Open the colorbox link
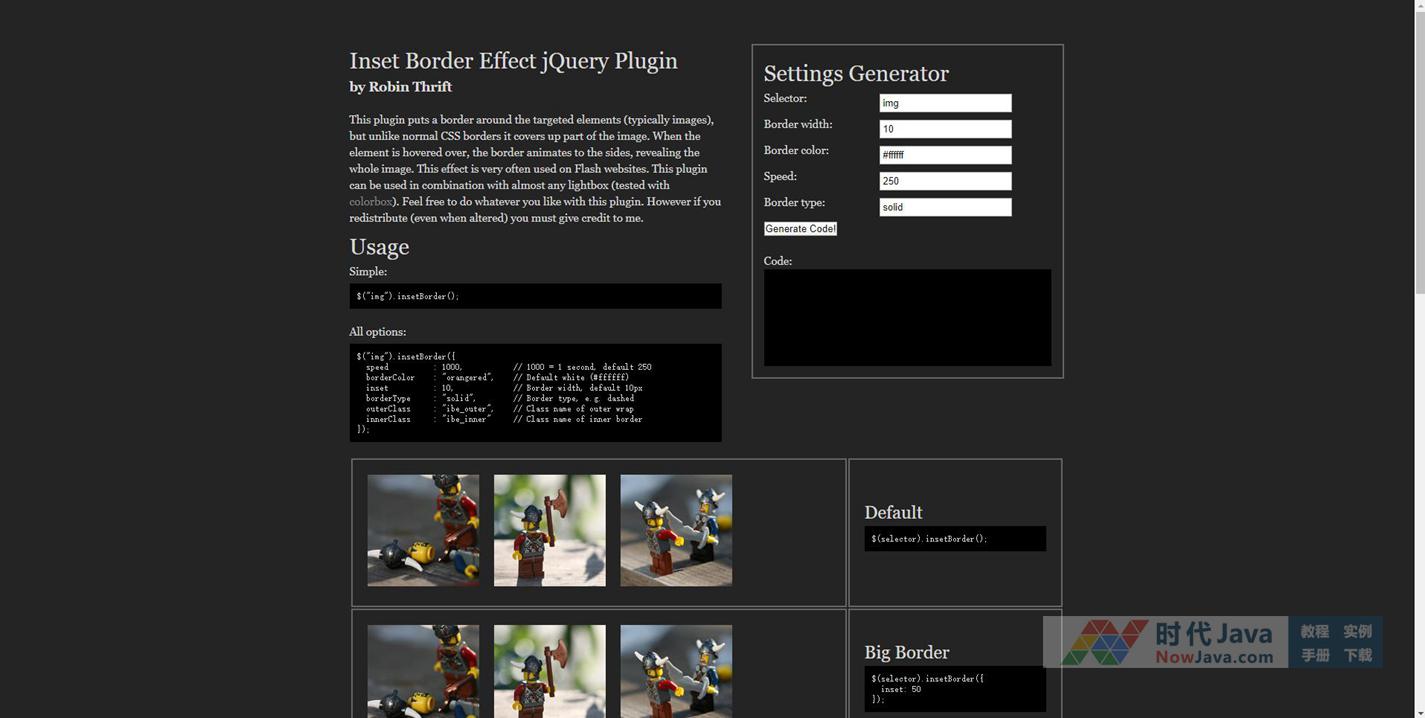Viewport: 1425px width, 718px height. 369,202
